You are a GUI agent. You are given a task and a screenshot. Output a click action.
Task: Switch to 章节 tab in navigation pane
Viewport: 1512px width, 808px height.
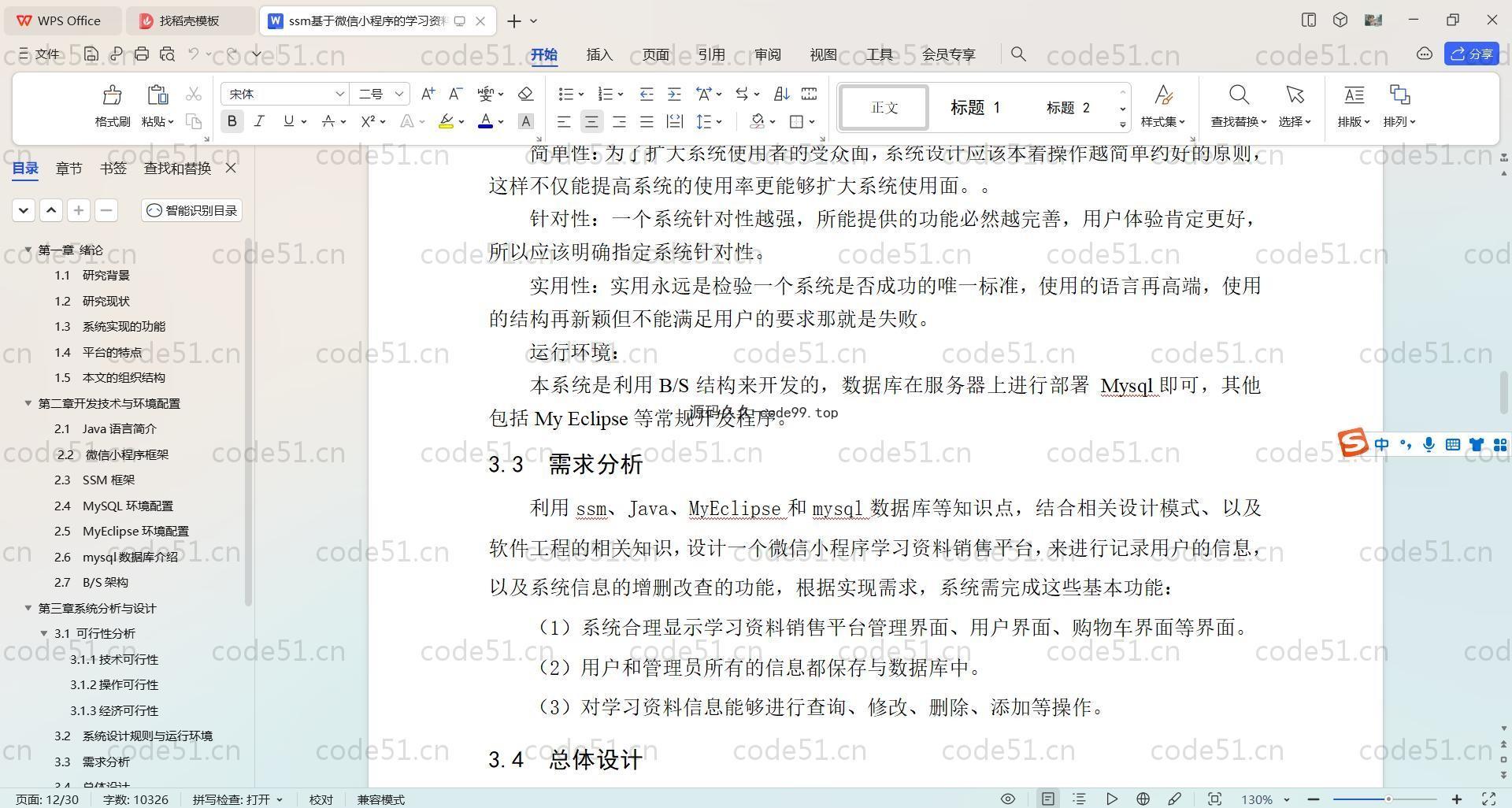(69, 168)
